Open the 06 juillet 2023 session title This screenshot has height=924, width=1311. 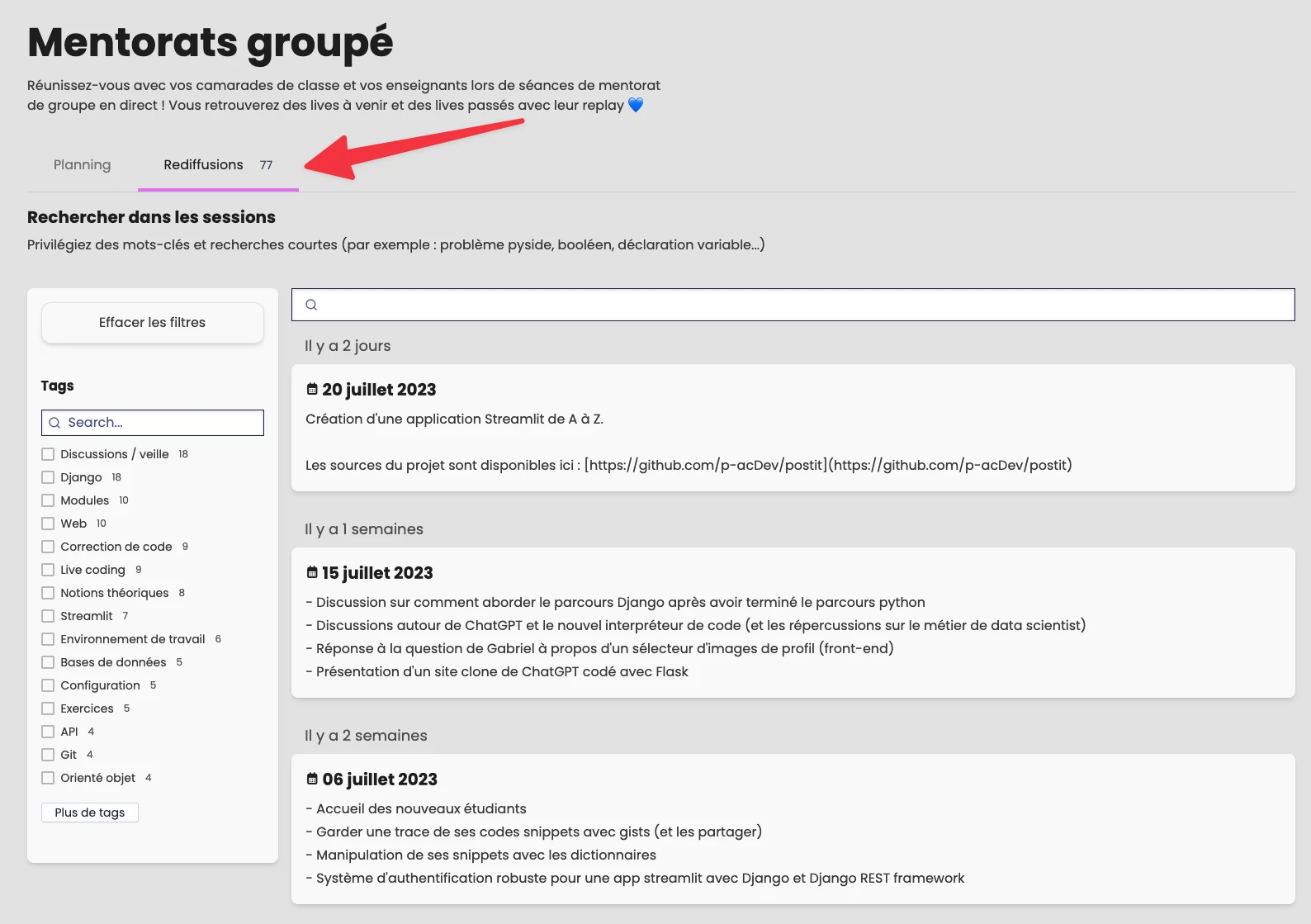tap(380, 779)
